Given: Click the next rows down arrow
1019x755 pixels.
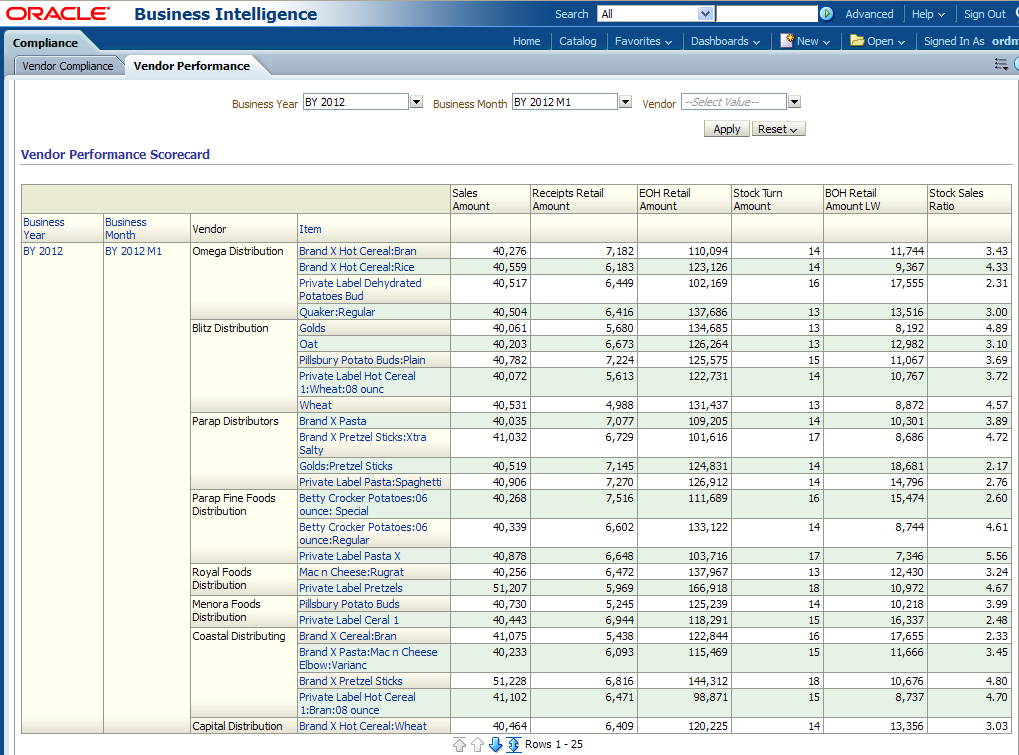Looking at the screenshot, I should tap(495, 744).
